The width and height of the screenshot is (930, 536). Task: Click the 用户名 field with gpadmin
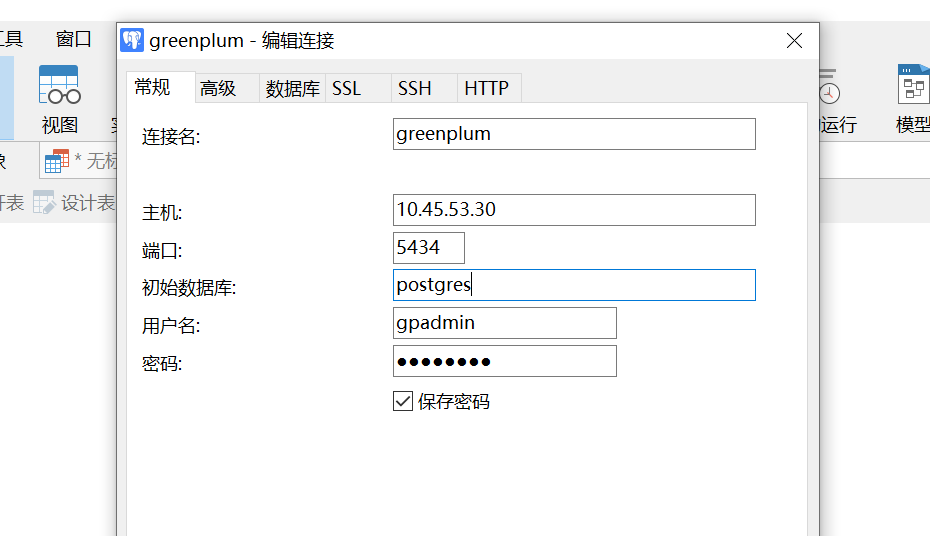tap(505, 323)
